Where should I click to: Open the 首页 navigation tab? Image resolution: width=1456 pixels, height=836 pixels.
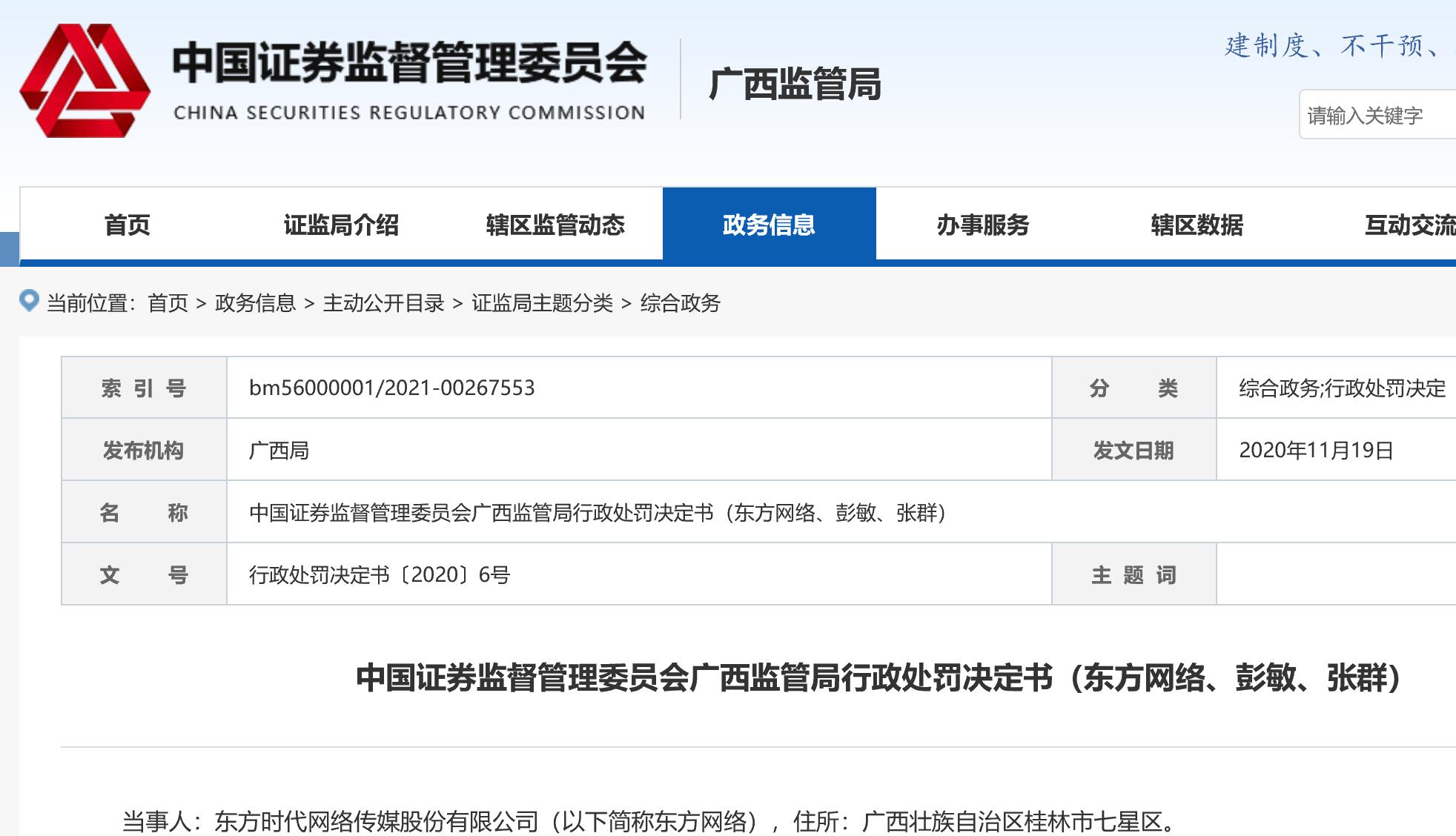click(x=127, y=225)
